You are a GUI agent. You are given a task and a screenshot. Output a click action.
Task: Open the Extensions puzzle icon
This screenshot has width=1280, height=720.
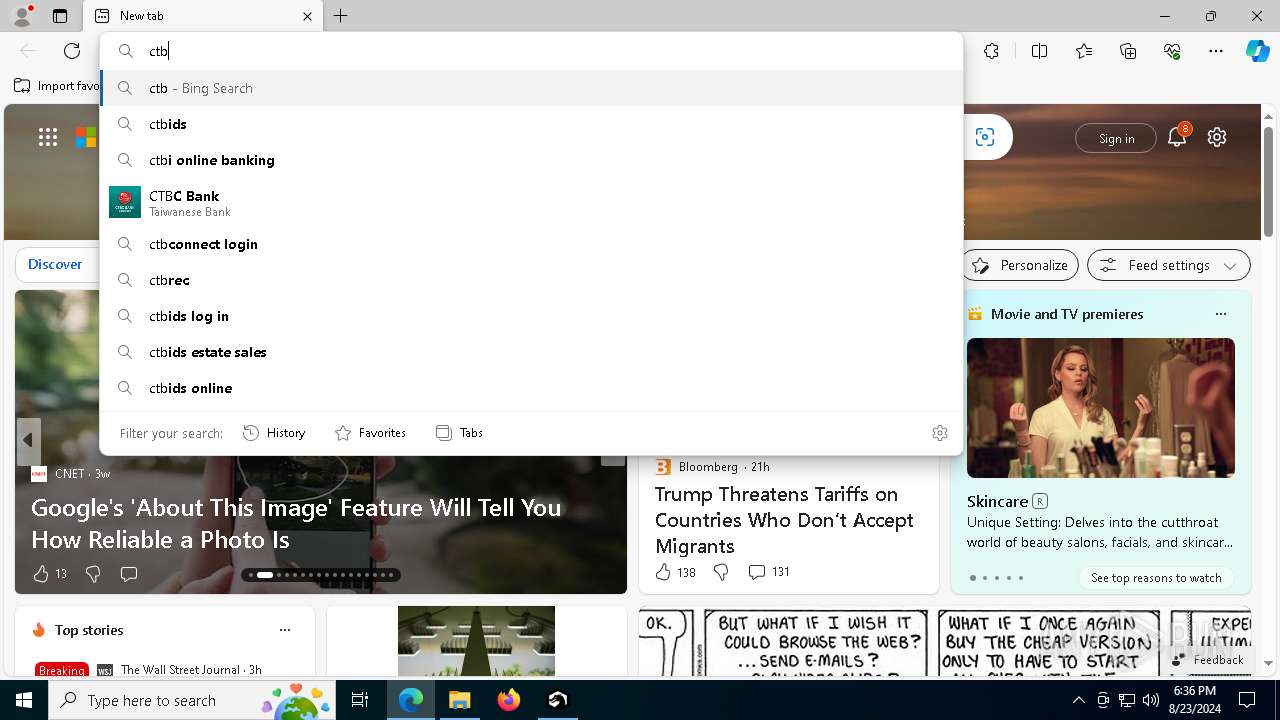991,51
